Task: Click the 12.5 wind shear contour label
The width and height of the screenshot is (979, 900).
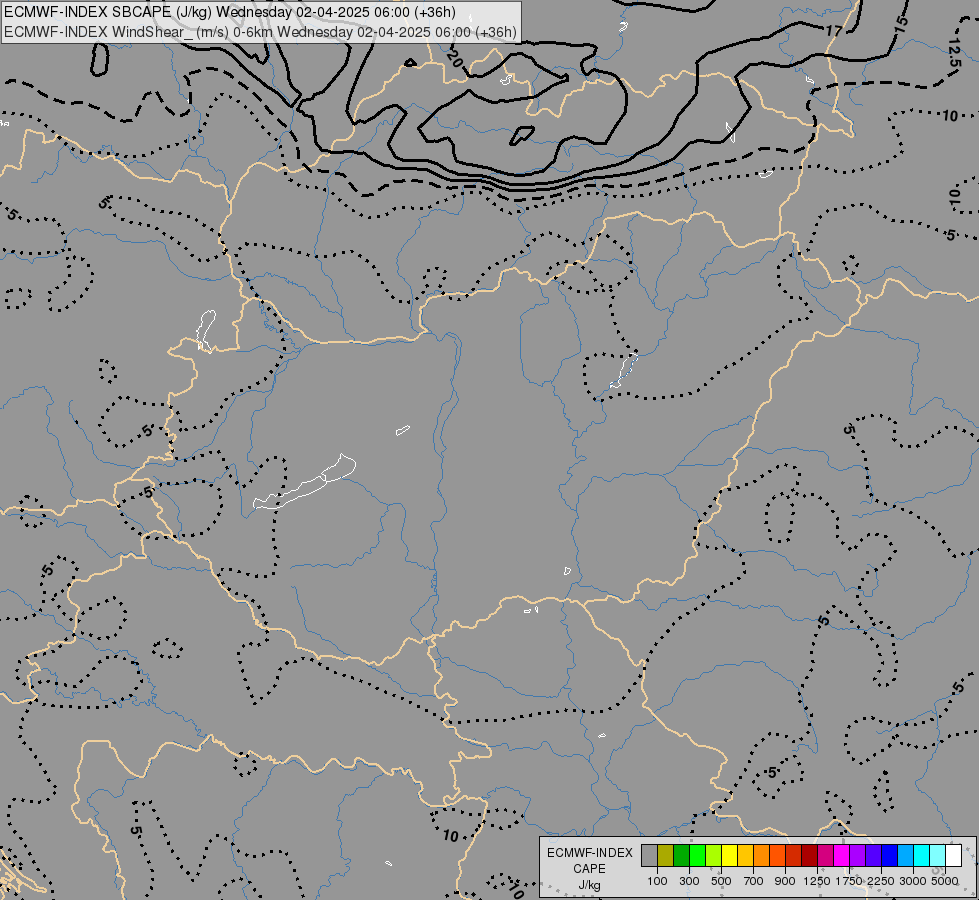Action: pos(955,52)
